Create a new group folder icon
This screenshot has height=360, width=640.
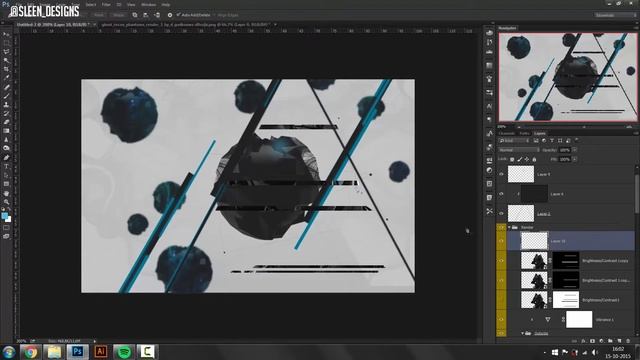(610, 340)
